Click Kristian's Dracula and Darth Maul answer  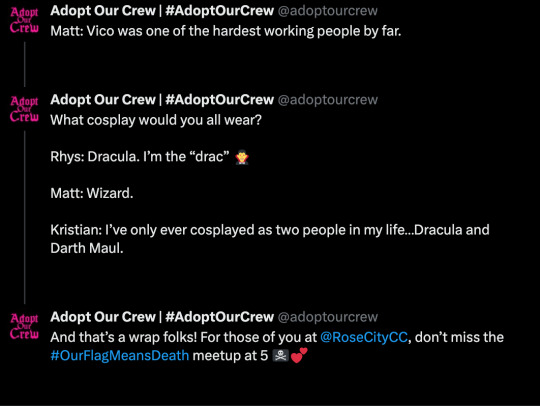pyautogui.click(x=270, y=239)
